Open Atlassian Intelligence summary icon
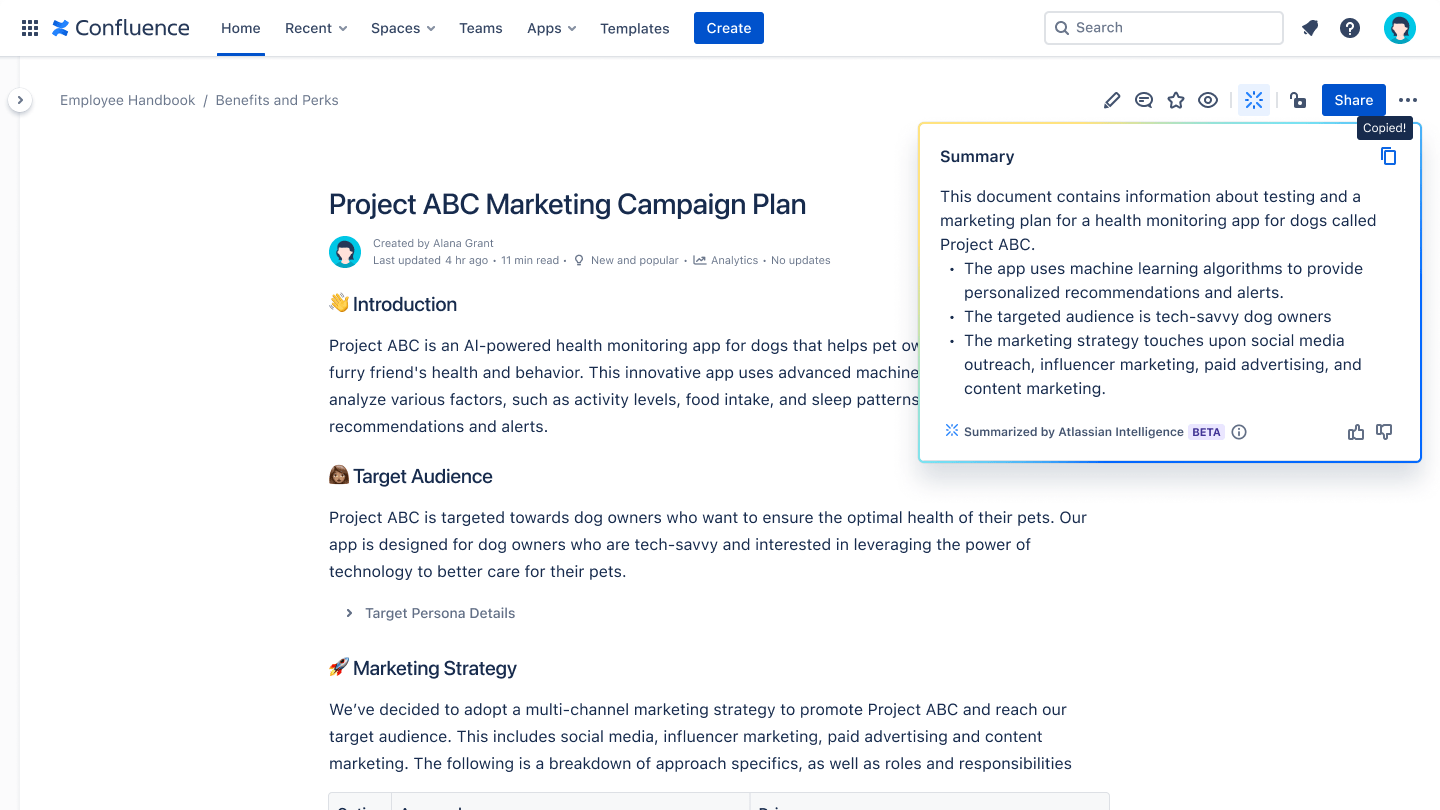Image resolution: width=1440 pixels, height=810 pixels. (x=1254, y=100)
